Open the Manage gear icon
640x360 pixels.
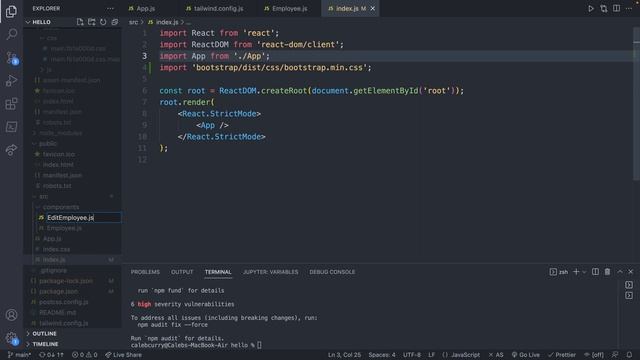point(11,338)
